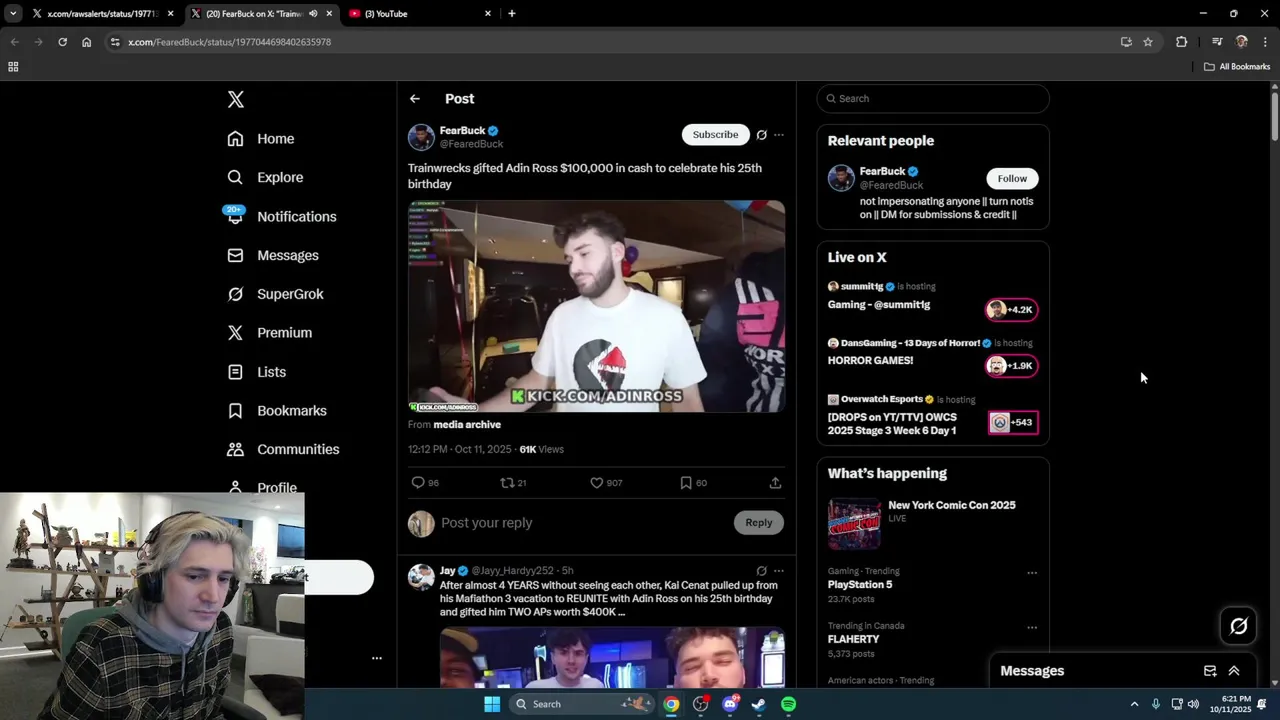Image resolution: width=1280 pixels, height=720 pixels.
Task: Open FLAHERTY trending topic
Action: point(854,639)
